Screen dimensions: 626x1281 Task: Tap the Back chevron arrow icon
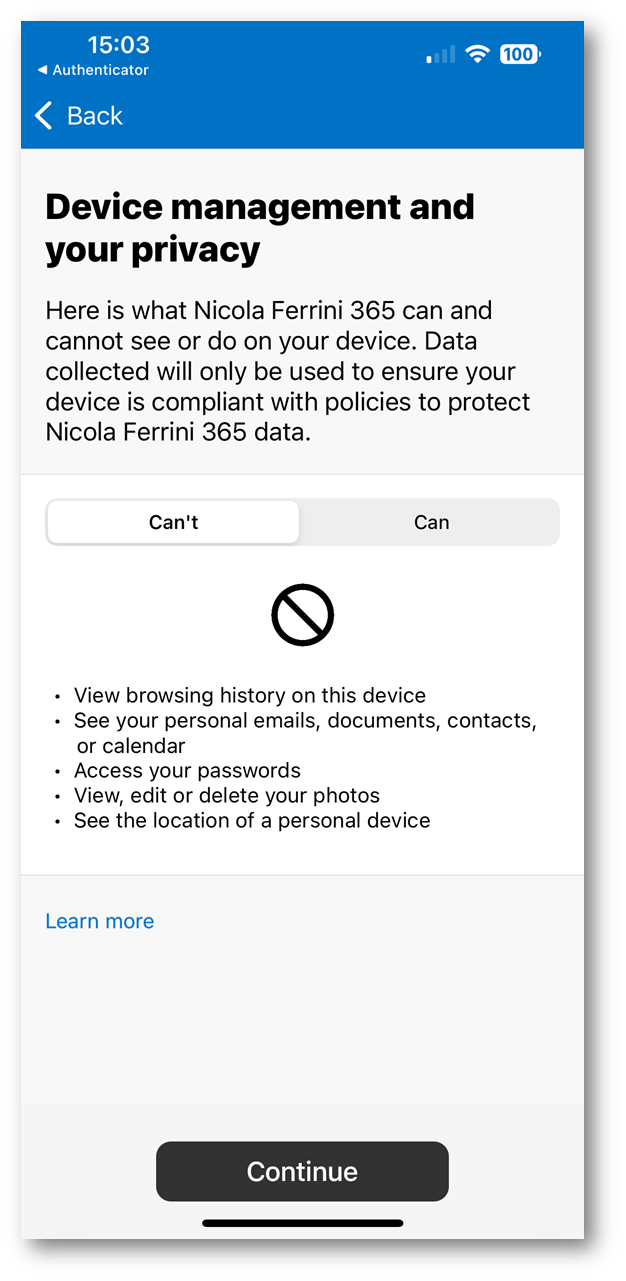43,116
